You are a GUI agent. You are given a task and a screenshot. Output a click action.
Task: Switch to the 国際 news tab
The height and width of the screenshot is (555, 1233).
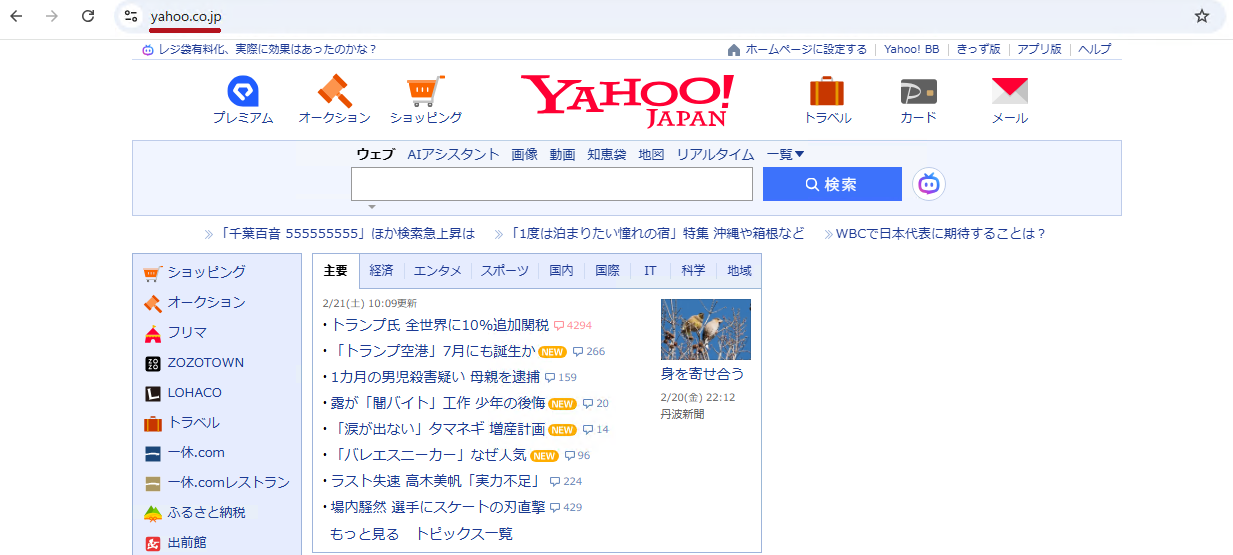[607, 271]
